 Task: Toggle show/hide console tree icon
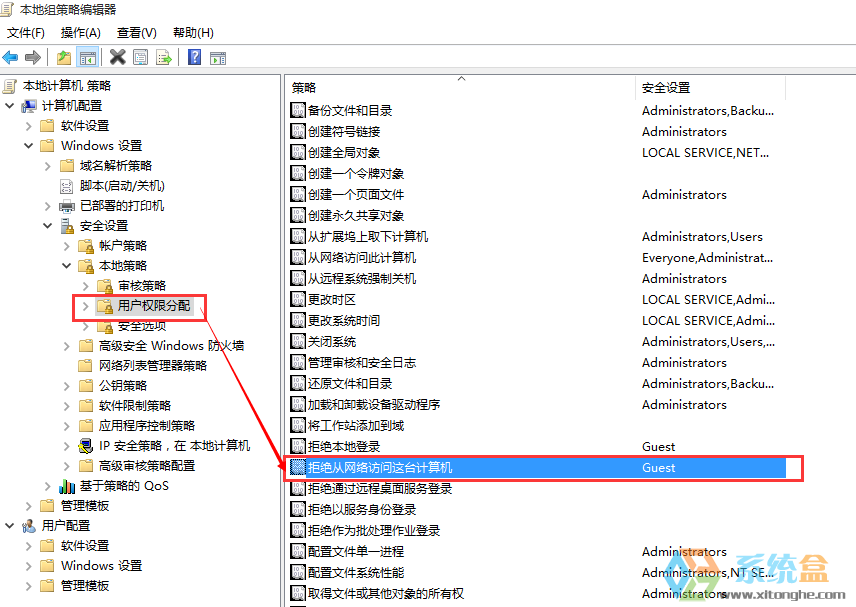[x=87, y=57]
